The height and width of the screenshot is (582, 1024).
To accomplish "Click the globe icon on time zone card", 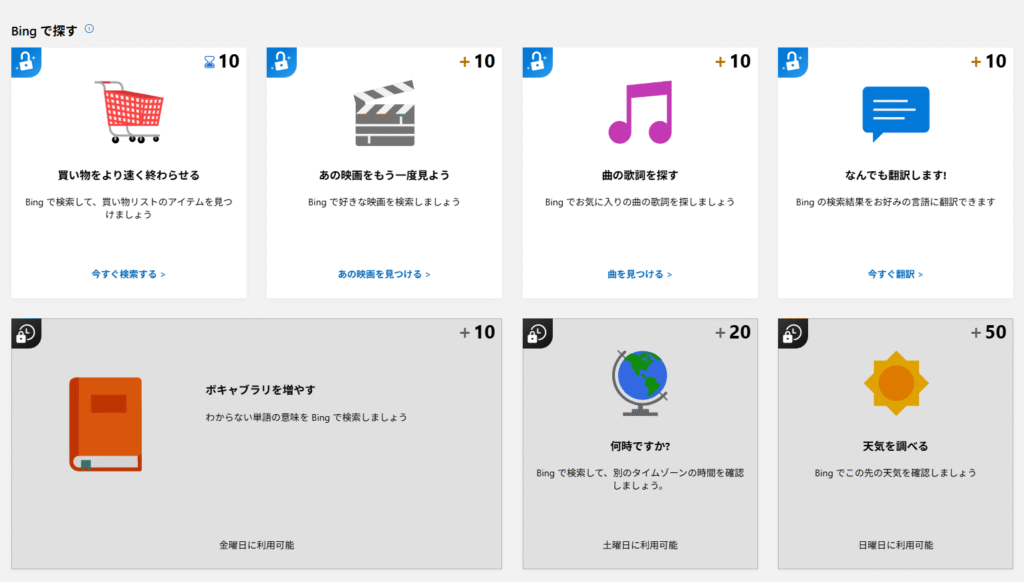I will coord(640,383).
